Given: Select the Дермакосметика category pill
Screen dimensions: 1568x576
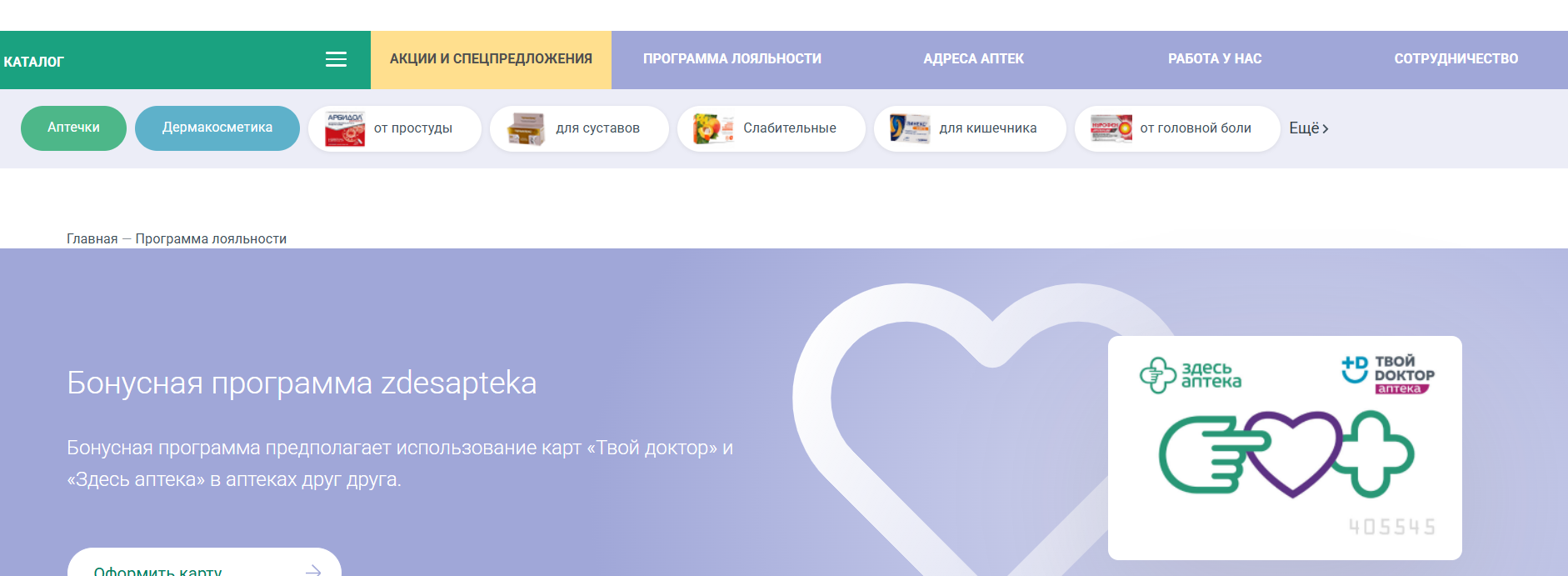Looking at the screenshot, I should (217, 128).
